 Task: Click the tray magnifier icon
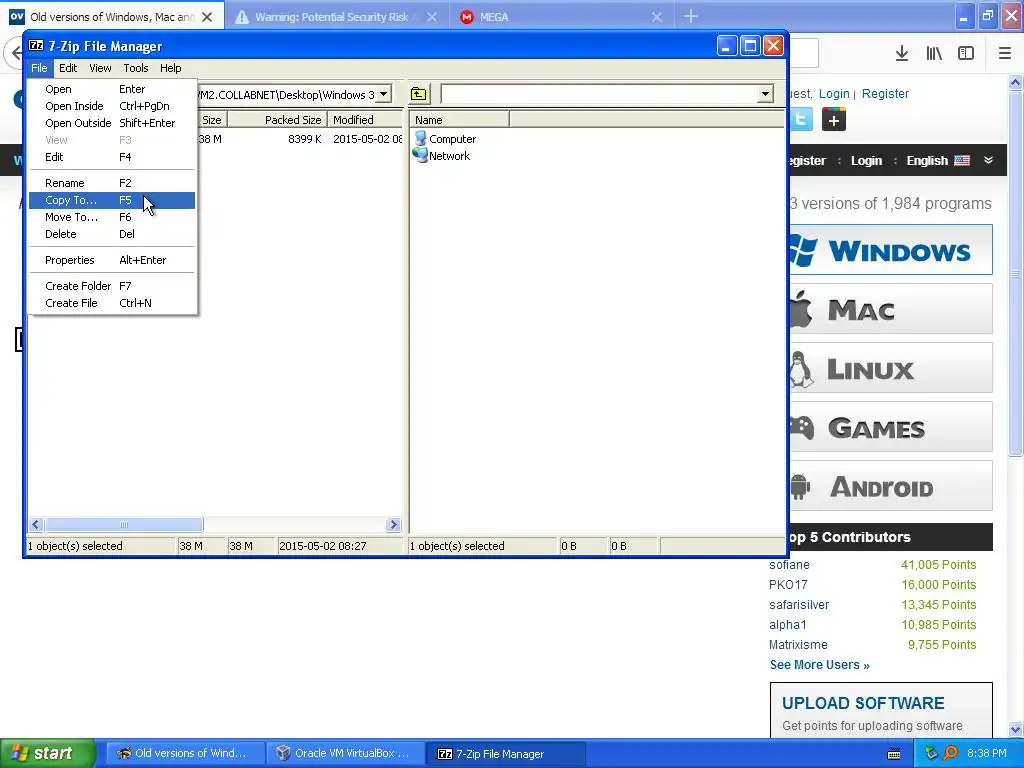point(950,753)
